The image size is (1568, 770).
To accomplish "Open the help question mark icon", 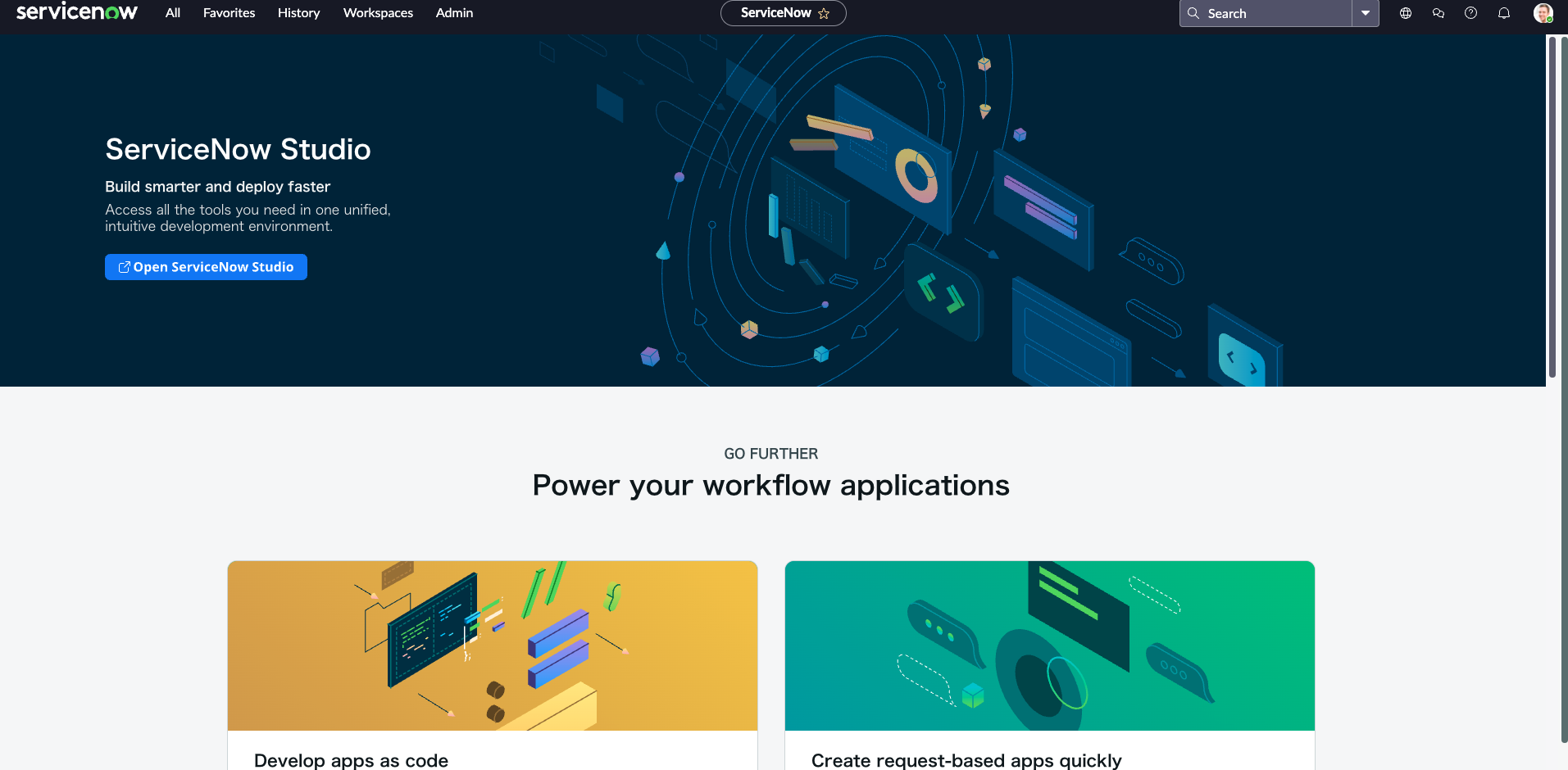I will 1471,13.
